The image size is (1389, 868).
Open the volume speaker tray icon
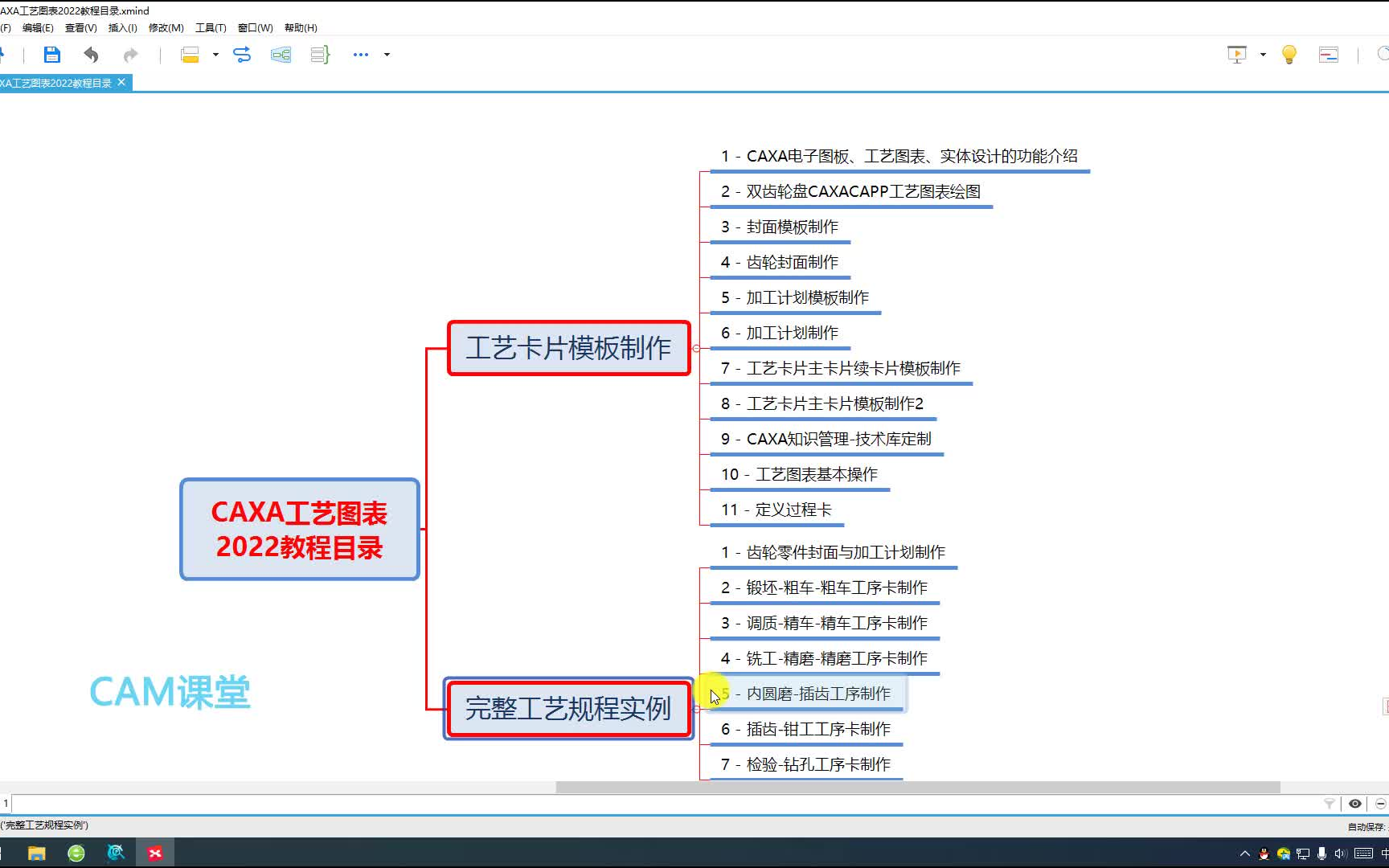click(1340, 854)
